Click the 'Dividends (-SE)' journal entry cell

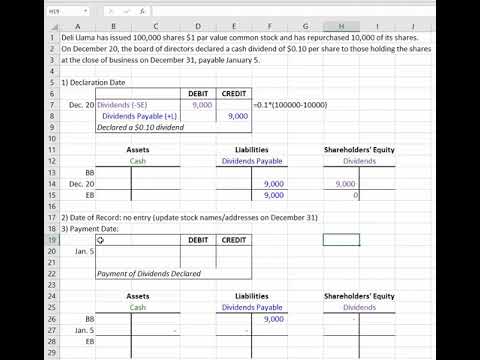pos(122,105)
